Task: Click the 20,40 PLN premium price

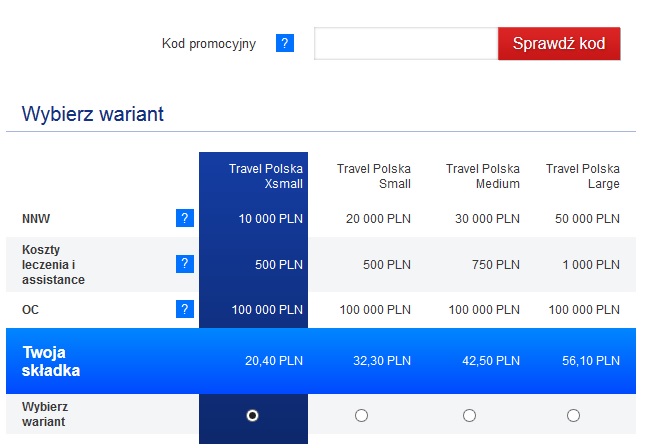Action: point(273,361)
